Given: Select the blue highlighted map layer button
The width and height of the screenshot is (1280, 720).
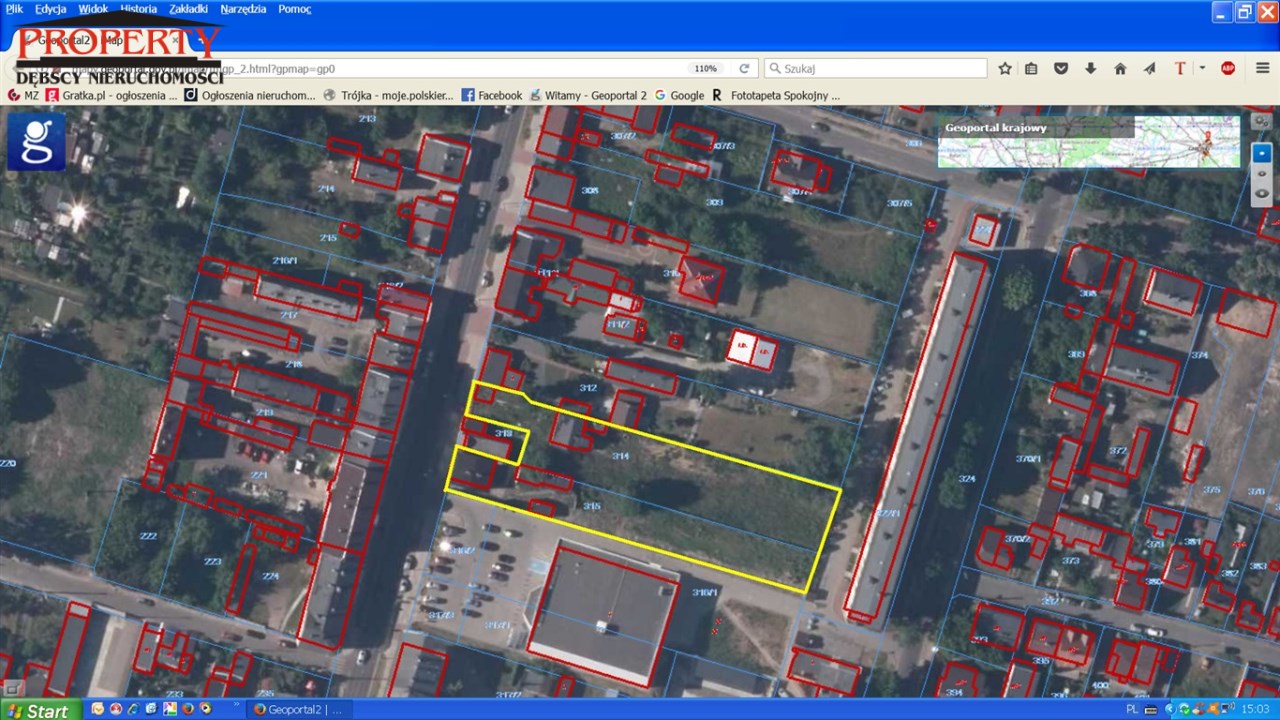Looking at the screenshot, I should coord(1262,153).
